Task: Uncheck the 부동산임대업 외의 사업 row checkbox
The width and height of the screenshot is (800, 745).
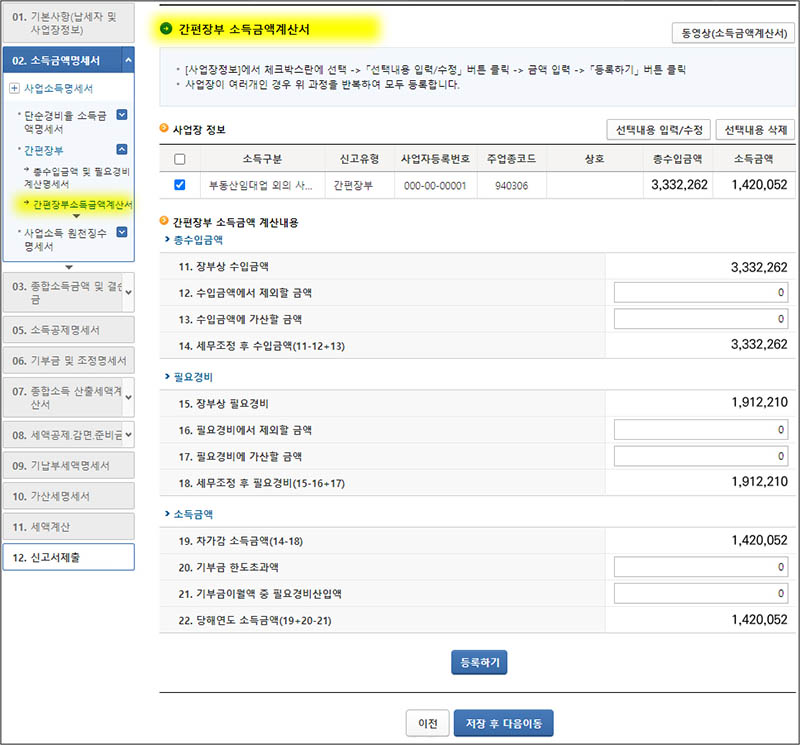Action: pos(180,185)
